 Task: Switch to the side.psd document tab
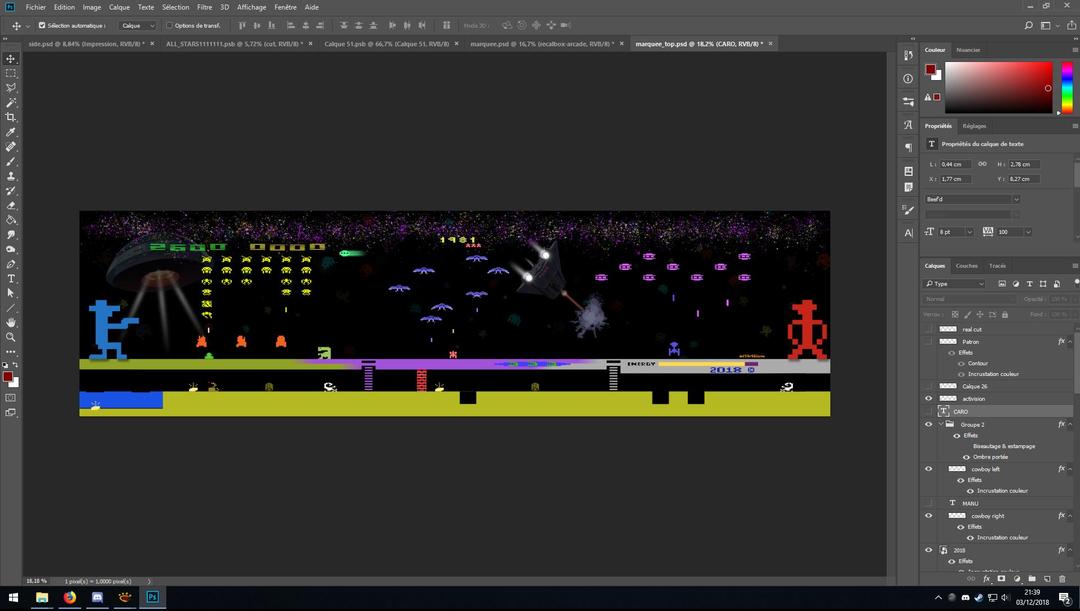tap(86, 43)
